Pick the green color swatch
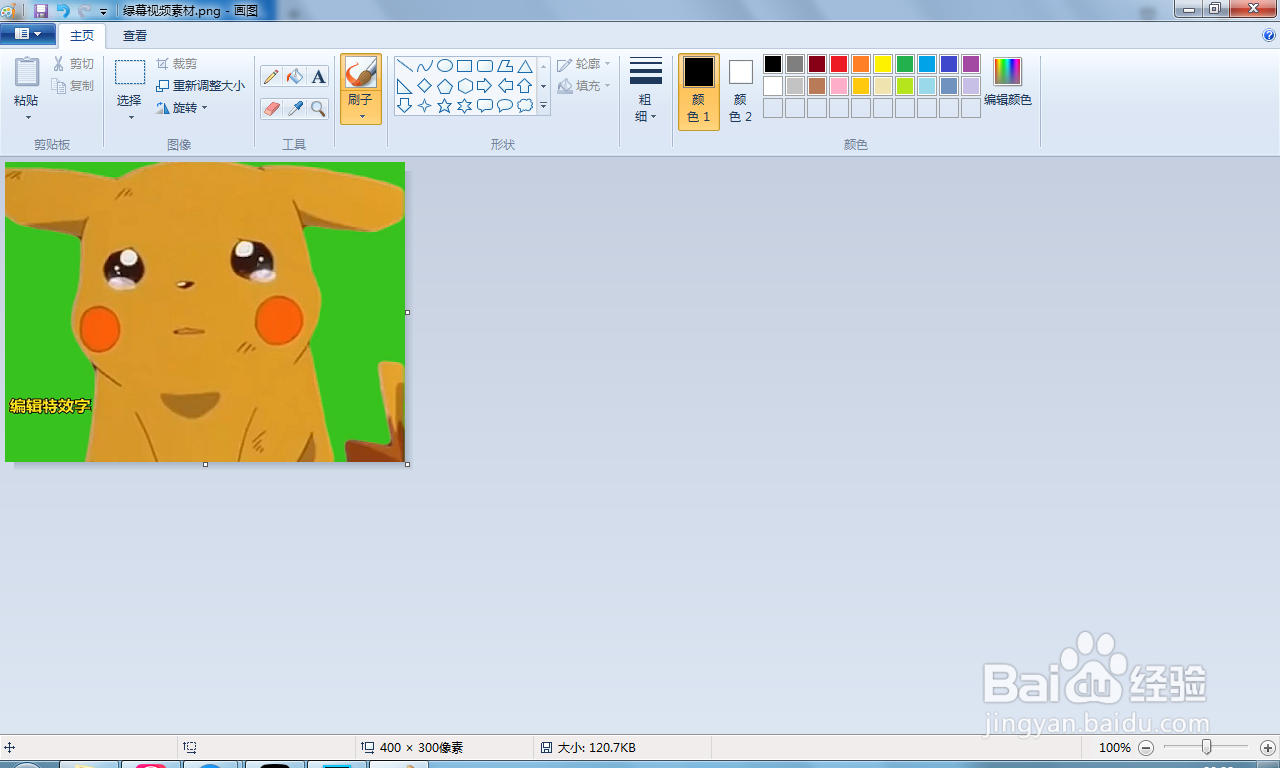Viewport: 1280px width, 768px height. point(905,64)
